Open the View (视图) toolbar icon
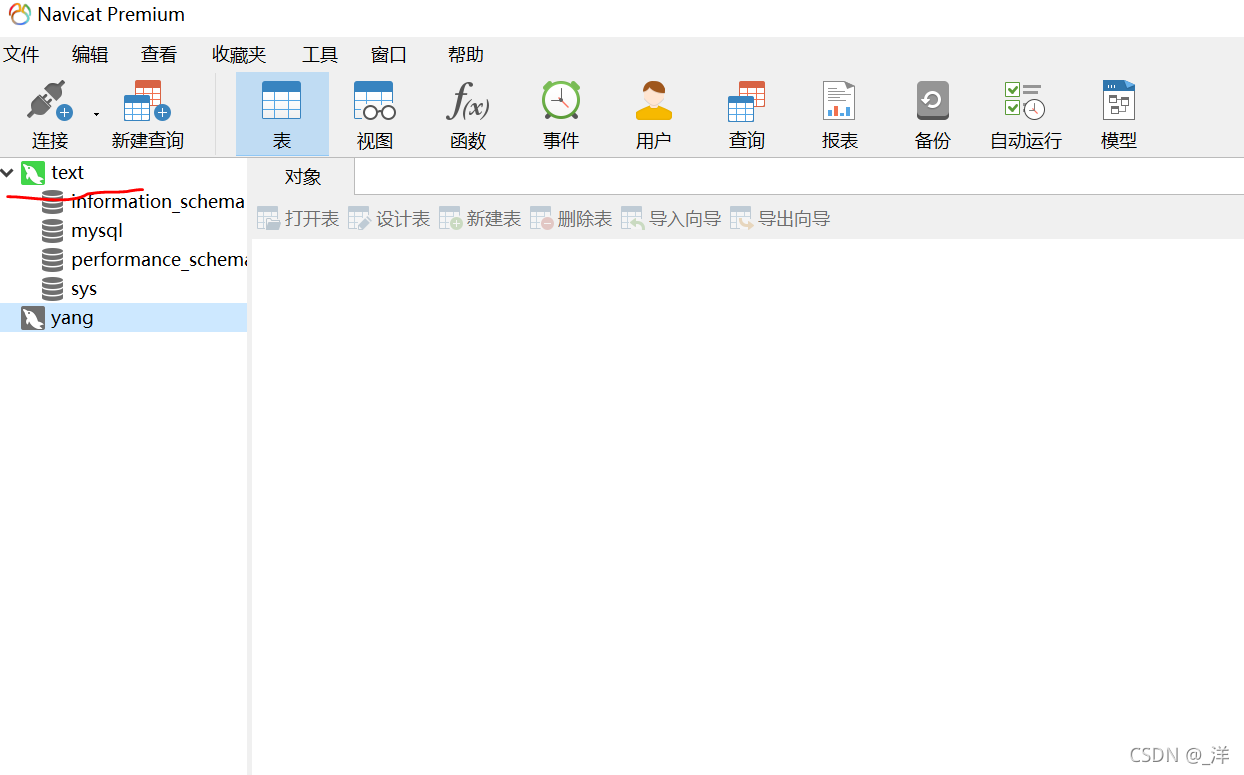Viewport: 1244px width, 775px height. tap(375, 101)
